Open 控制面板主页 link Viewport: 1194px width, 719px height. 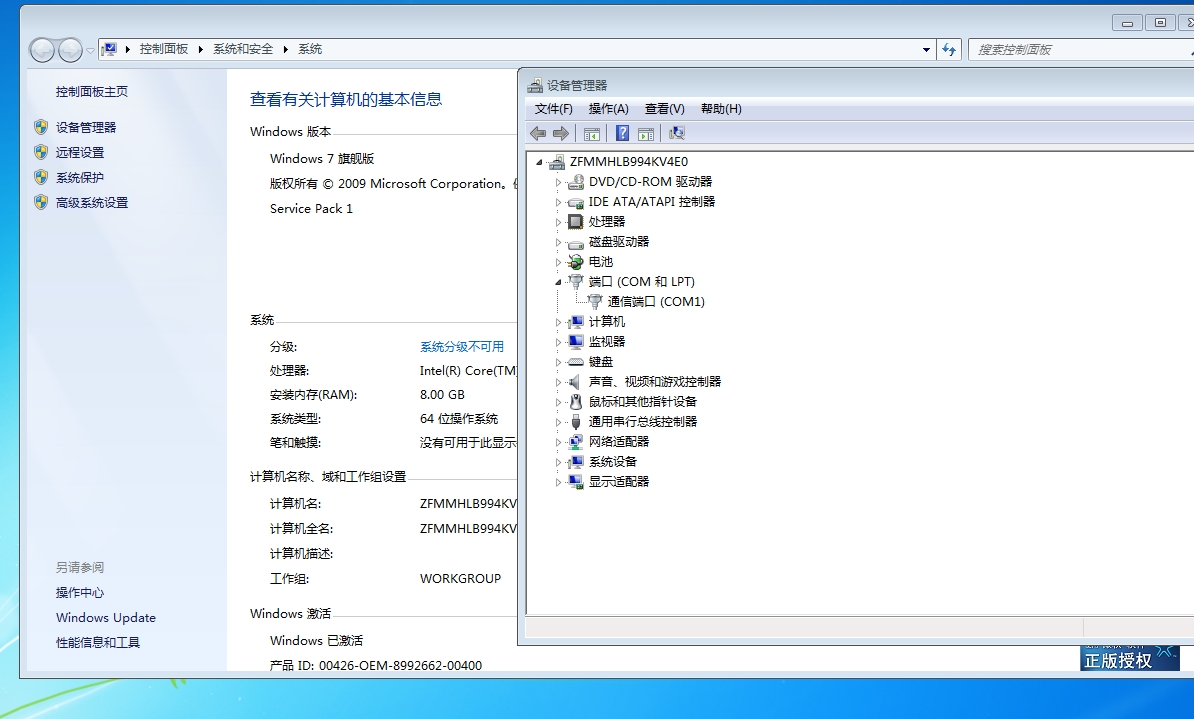(x=92, y=91)
